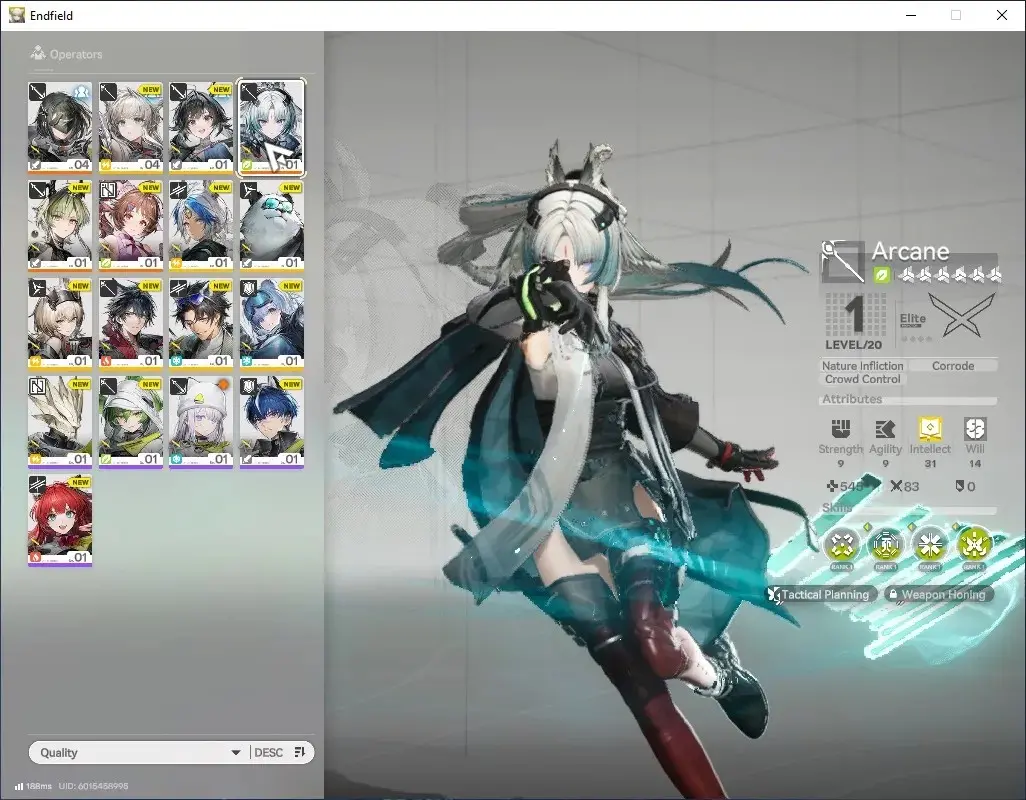1026x800 pixels.
Task: Select the red-haired operator card
Action: (60, 520)
